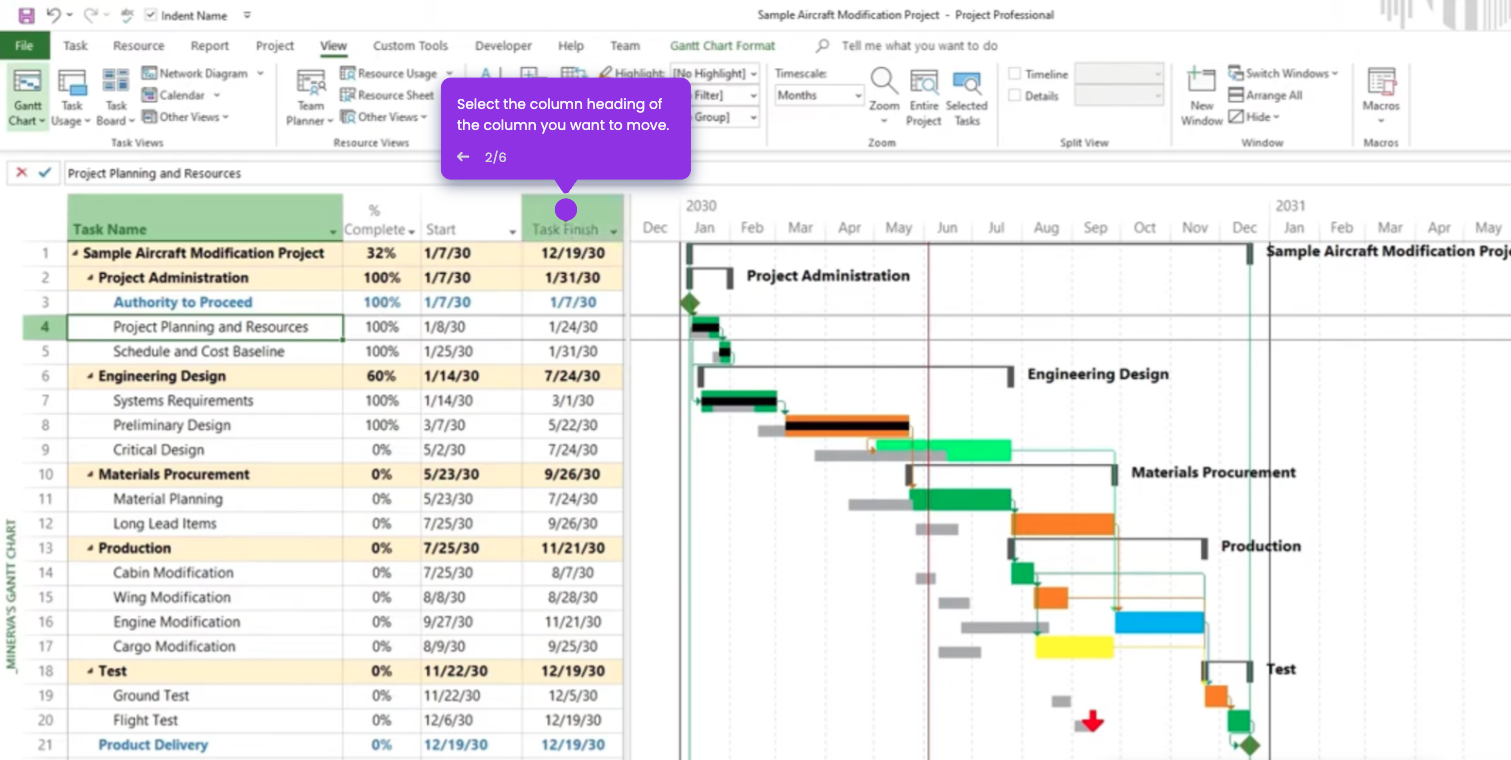
Task: Customize the Quick Access Toolbar dropdown
Action: (247, 15)
